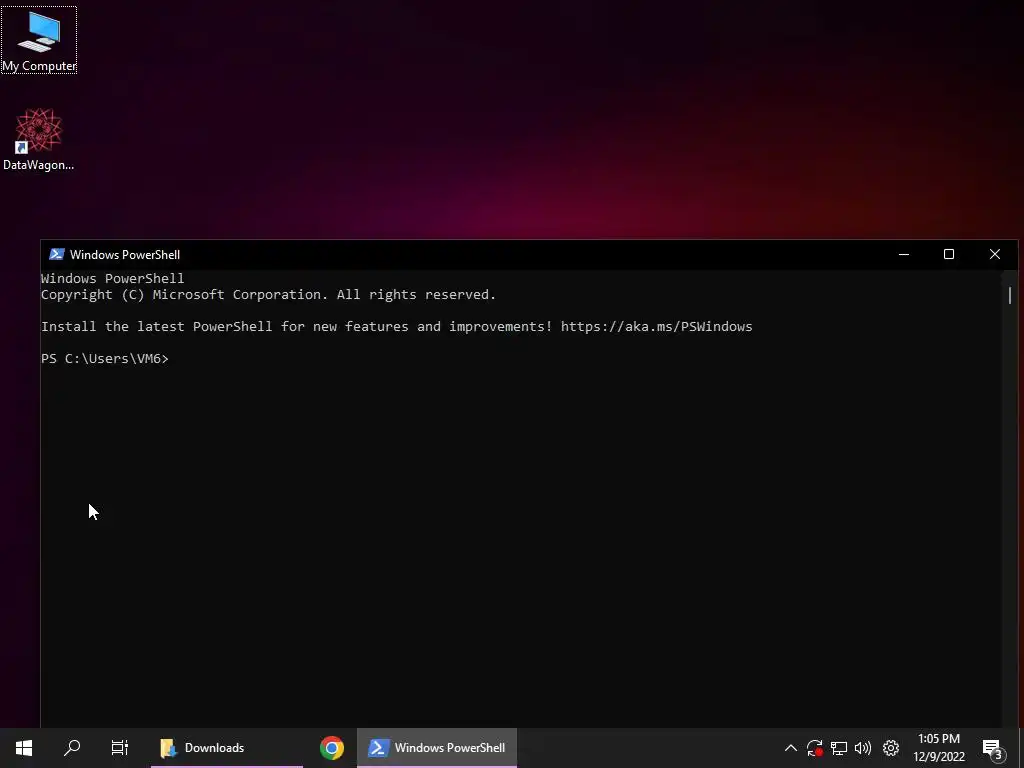Click the Copyright (C) Microsoft Corporation line
The height and width of the screenshot is (768, 1024).
(x=268, y=295)
